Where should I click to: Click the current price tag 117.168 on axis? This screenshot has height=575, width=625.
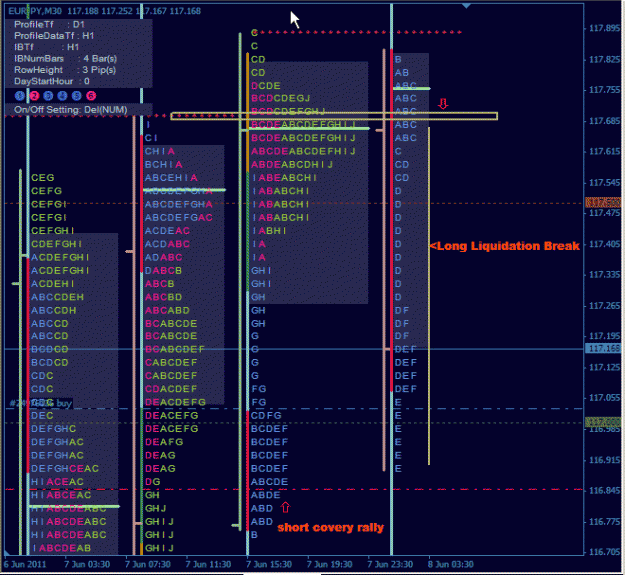coord(604,349)
